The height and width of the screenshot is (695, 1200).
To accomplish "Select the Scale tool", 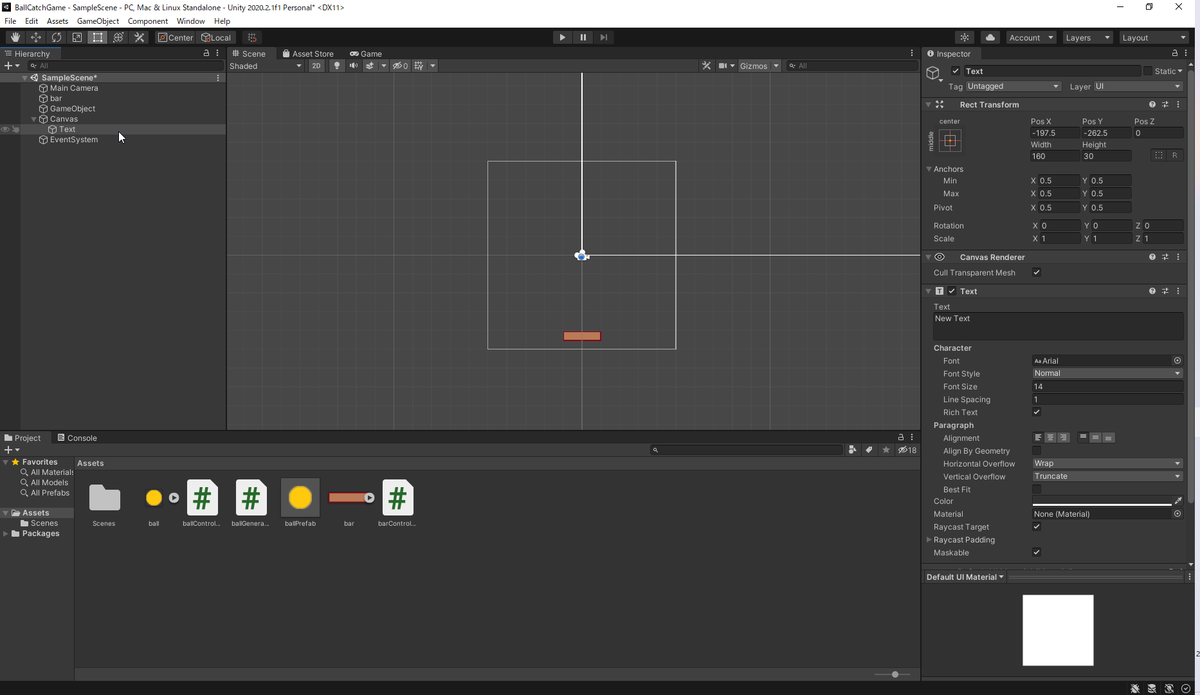I will coord(77,37).
